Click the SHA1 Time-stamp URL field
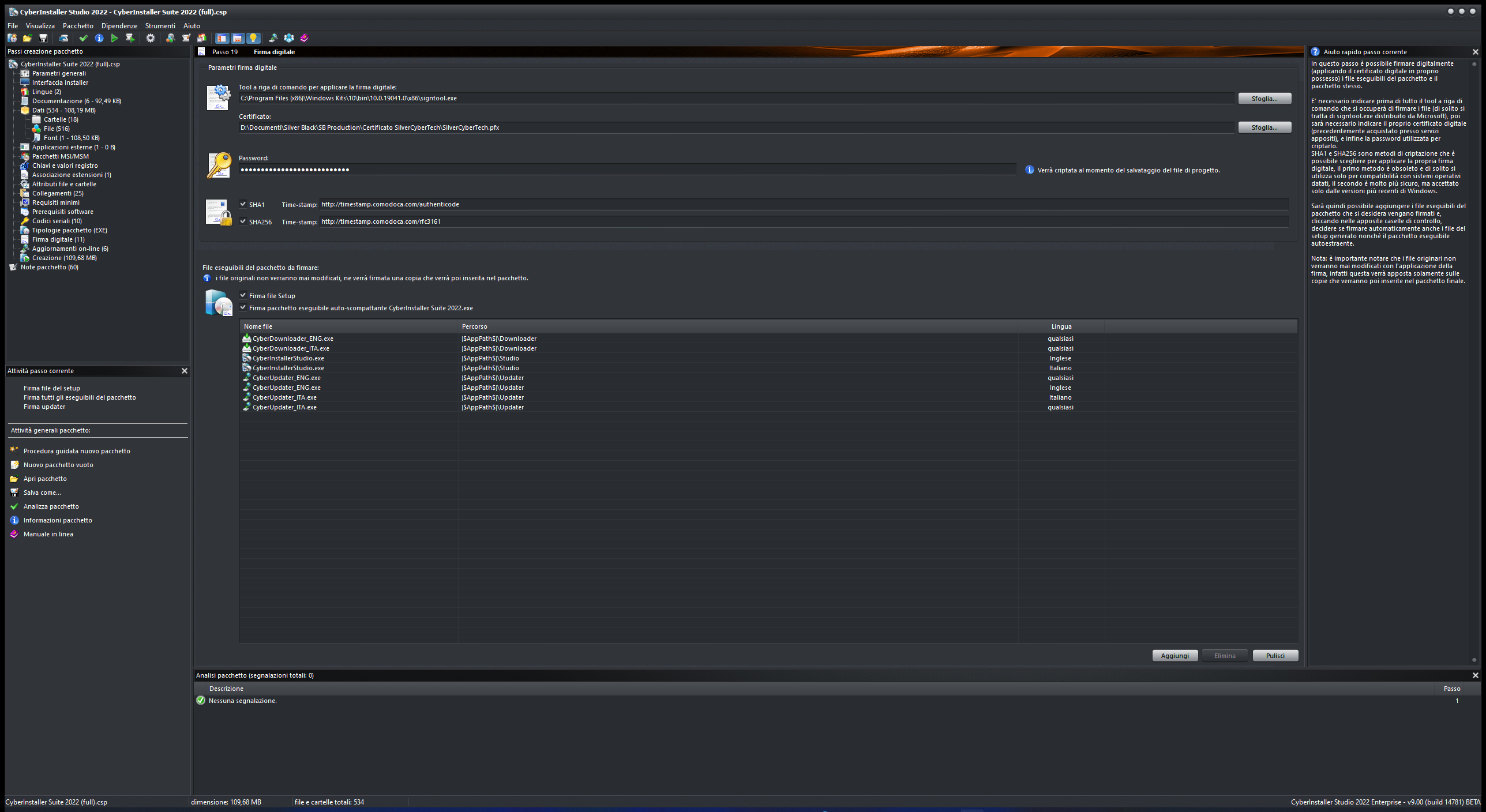 (804, 204)
